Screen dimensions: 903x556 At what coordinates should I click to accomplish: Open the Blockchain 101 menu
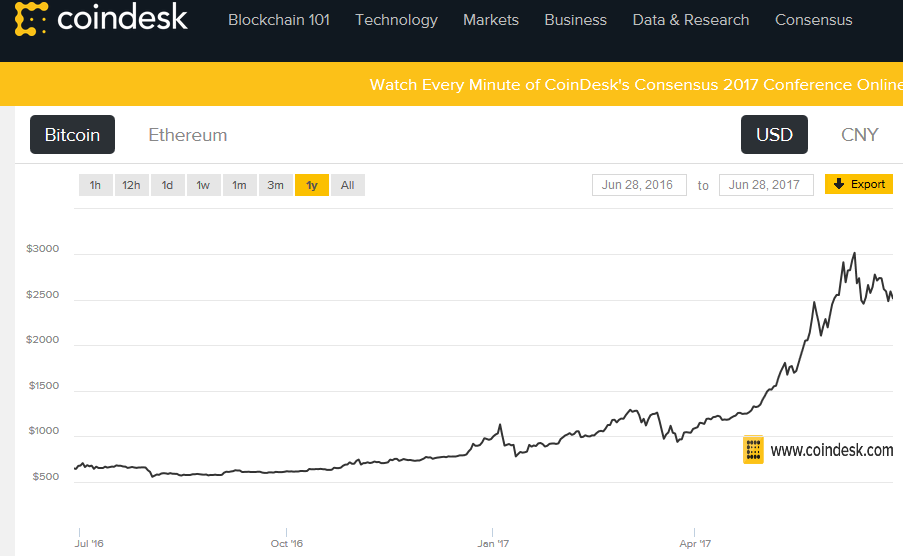click(279, 20)
